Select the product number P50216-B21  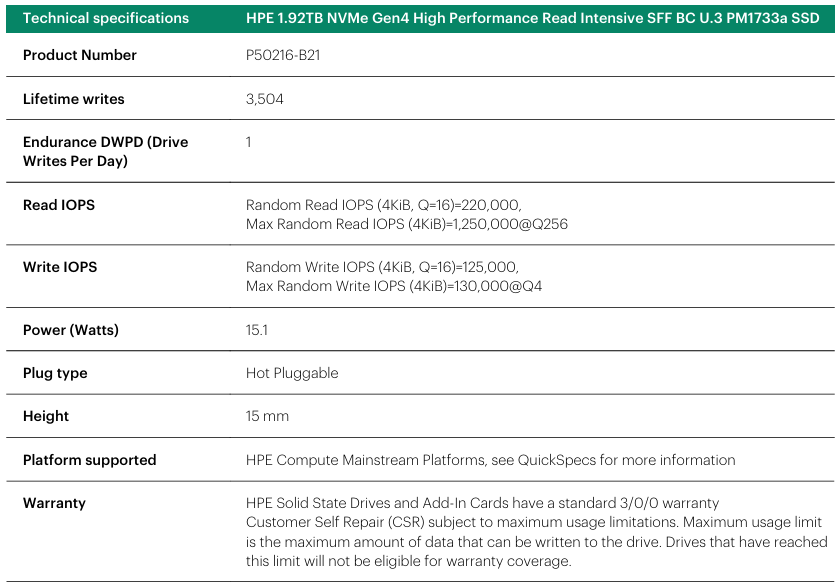click(283, 55)
